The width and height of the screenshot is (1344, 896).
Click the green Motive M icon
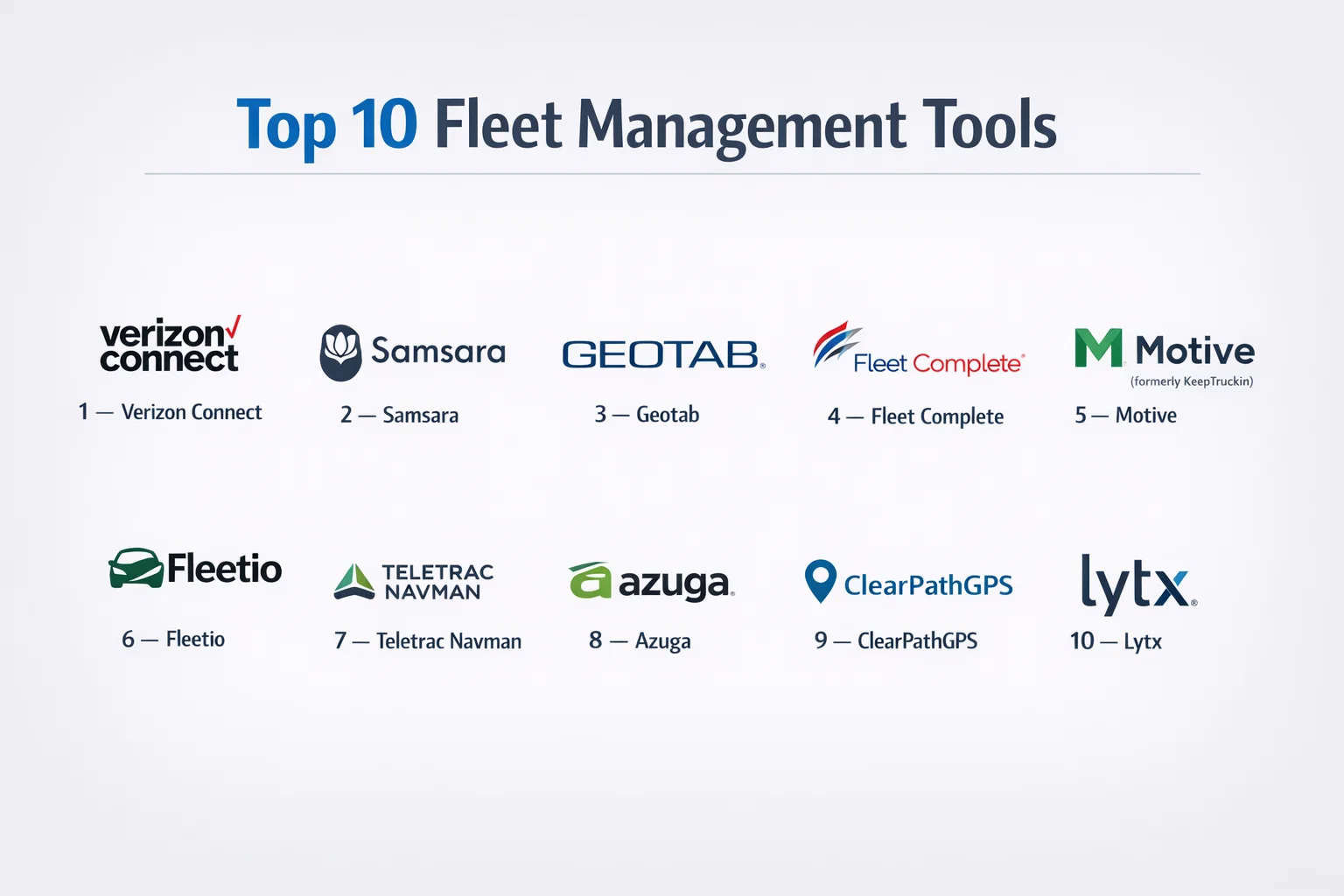(x=1098, y=348)
